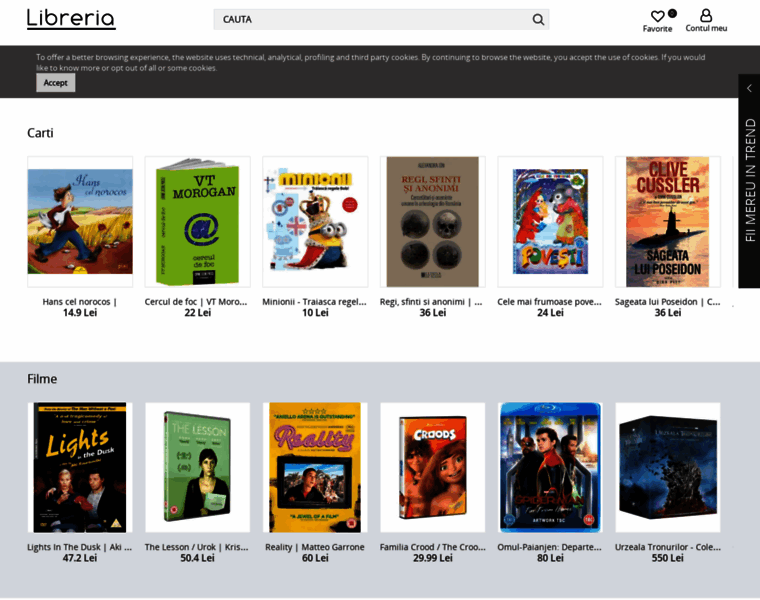Open Contul meu account icon

click(706, 16)
